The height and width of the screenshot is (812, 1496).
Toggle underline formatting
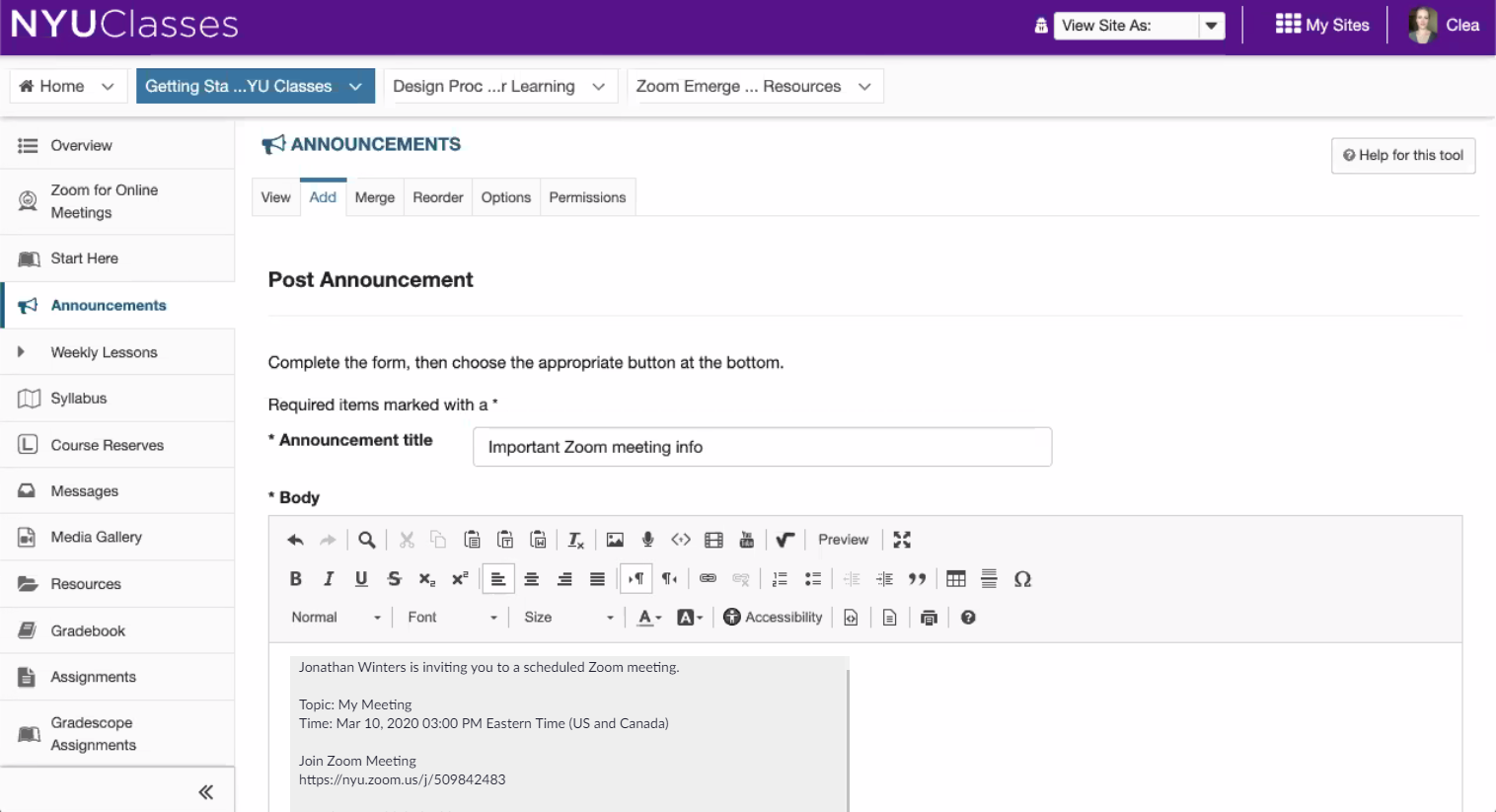(x=361, y=579)
